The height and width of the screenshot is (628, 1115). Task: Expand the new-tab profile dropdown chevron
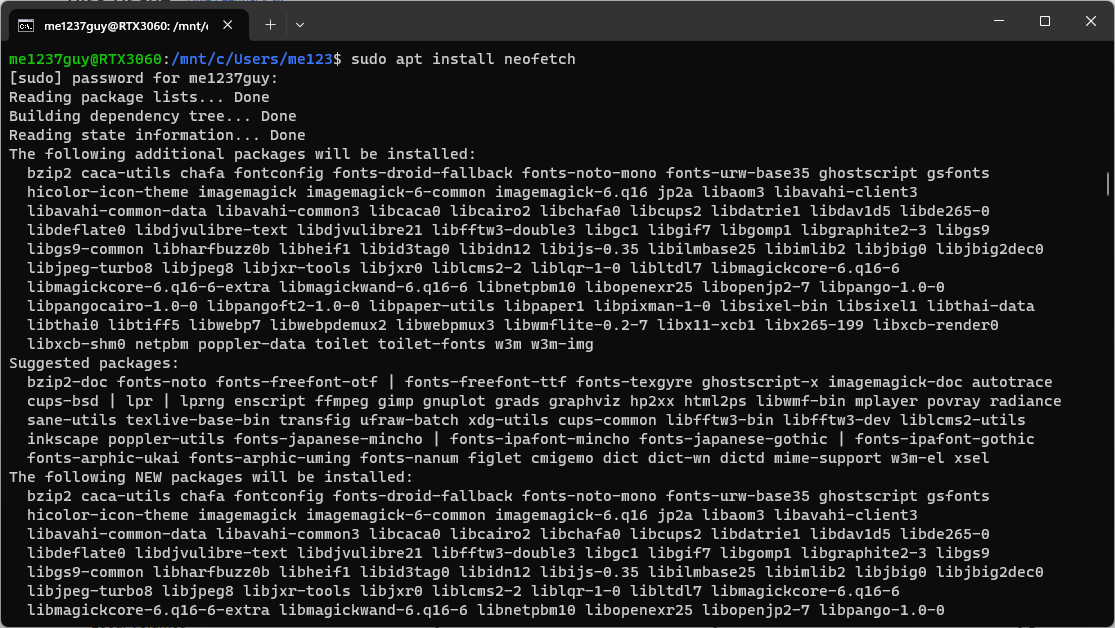pyautogui.click(x=300, y=25)
